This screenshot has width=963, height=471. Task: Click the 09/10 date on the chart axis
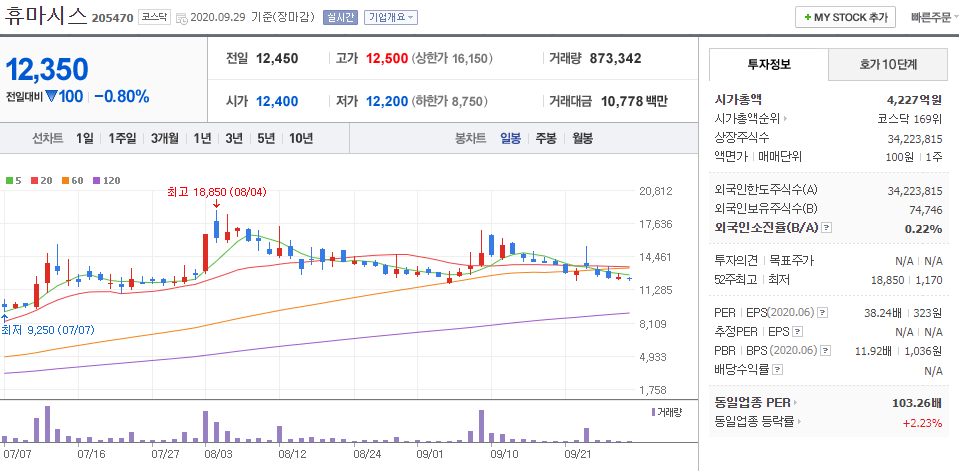point(505,454)
